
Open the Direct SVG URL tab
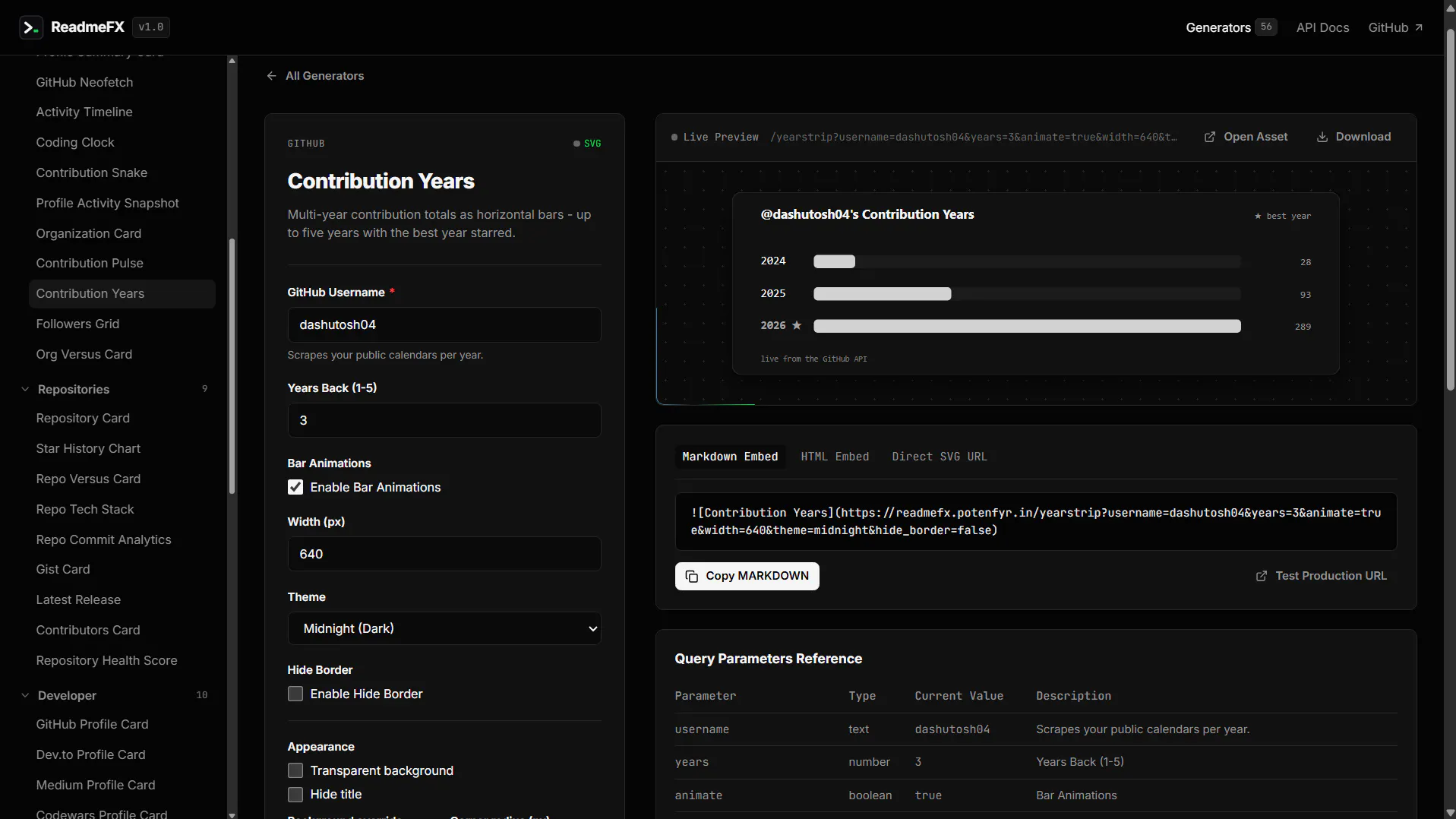pyautogui.click(x=940, y=457)
